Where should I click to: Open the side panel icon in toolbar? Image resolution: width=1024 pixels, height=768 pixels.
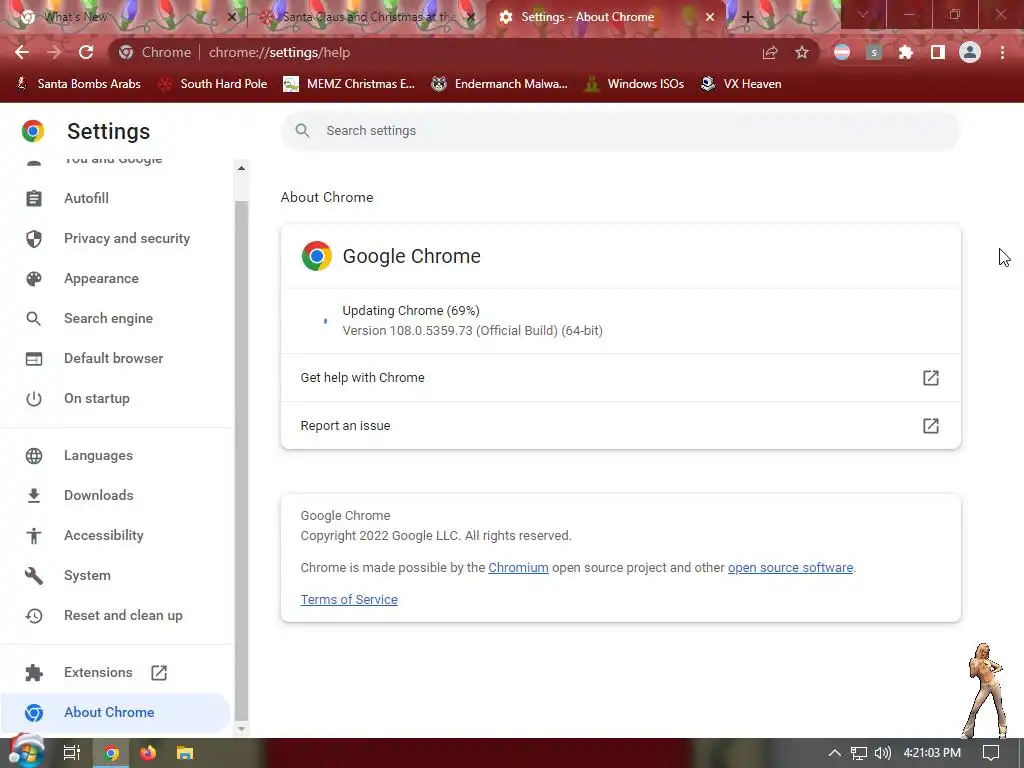tap(937, 52)
